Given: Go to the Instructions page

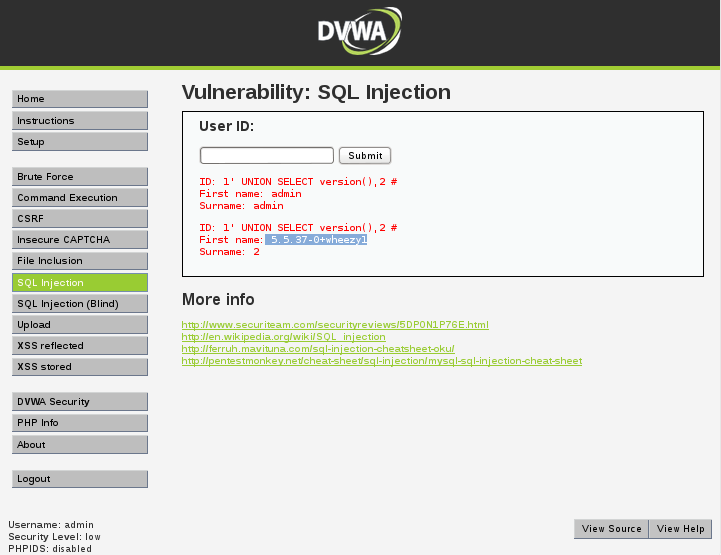Looking at the screenshot, I should [80, 121].
